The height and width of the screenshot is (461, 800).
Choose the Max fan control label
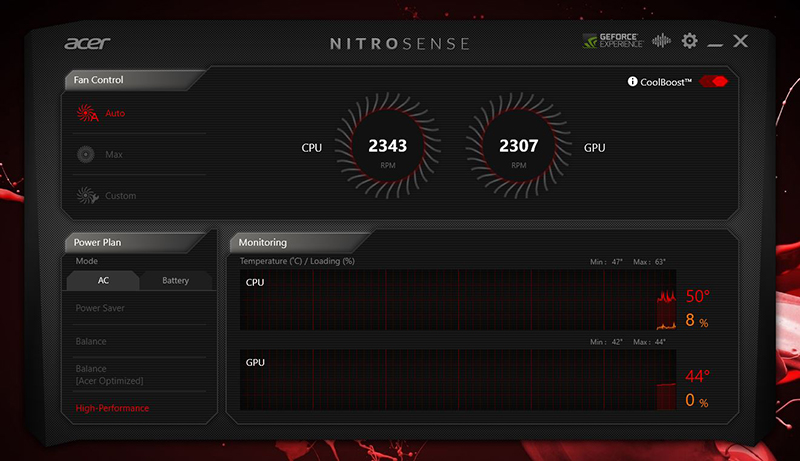114,155
